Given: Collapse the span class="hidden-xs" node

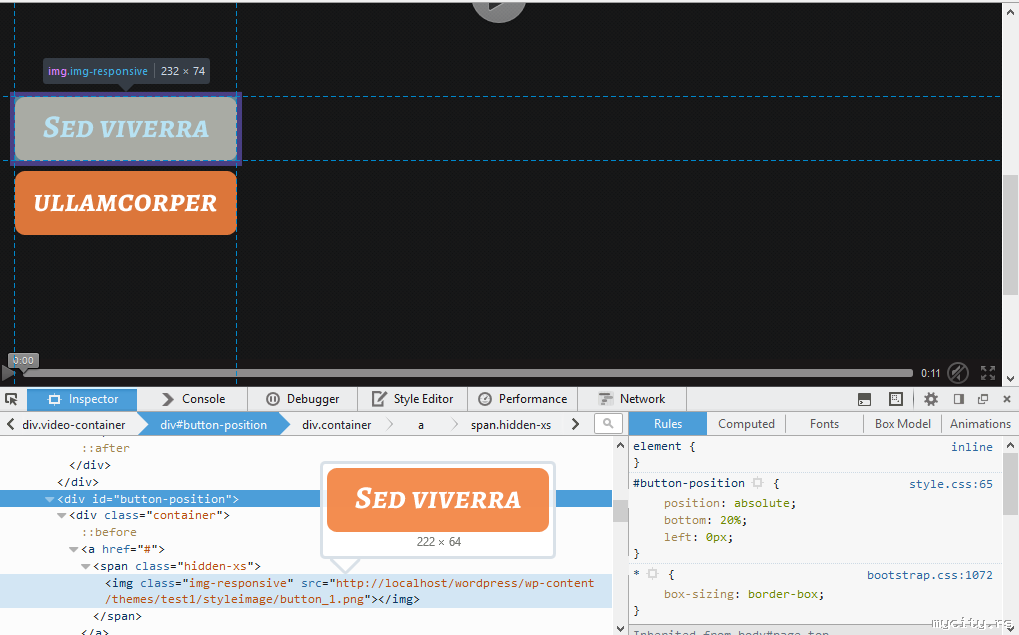Looking at the screenshot, I should point(86,567).
